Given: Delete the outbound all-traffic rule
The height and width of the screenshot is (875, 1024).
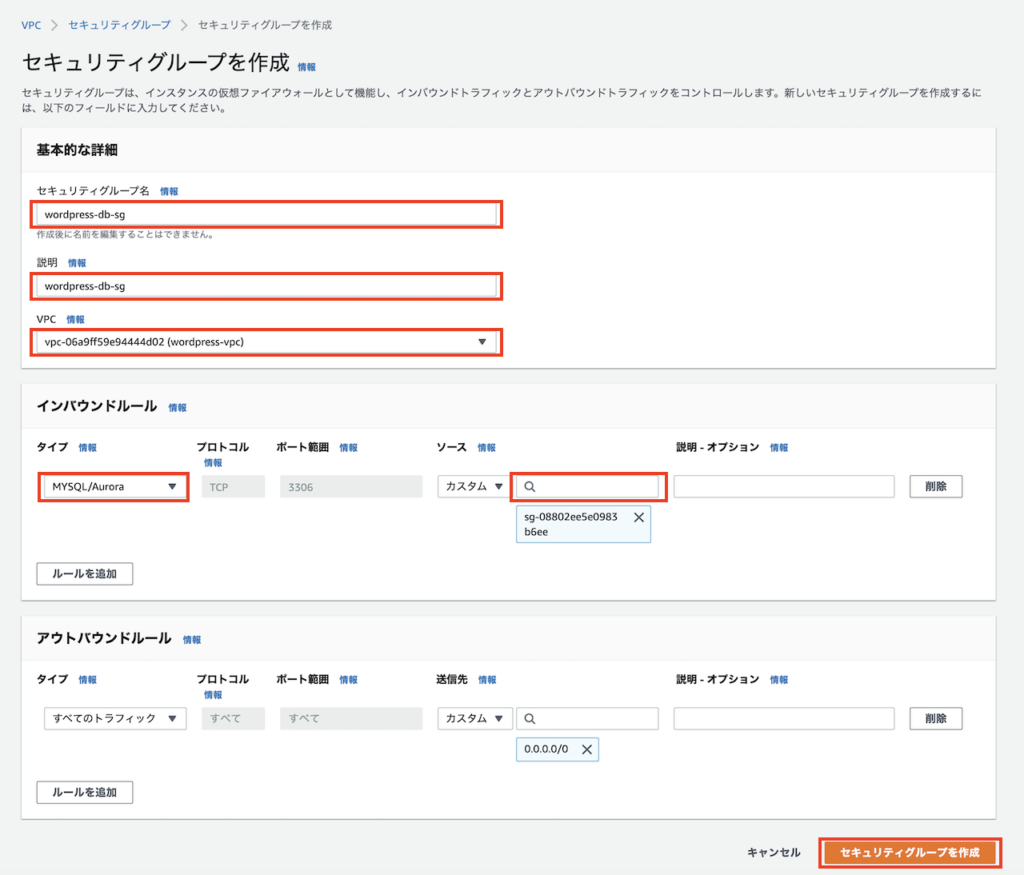Looking at the screenshot, I should point(935,718).
